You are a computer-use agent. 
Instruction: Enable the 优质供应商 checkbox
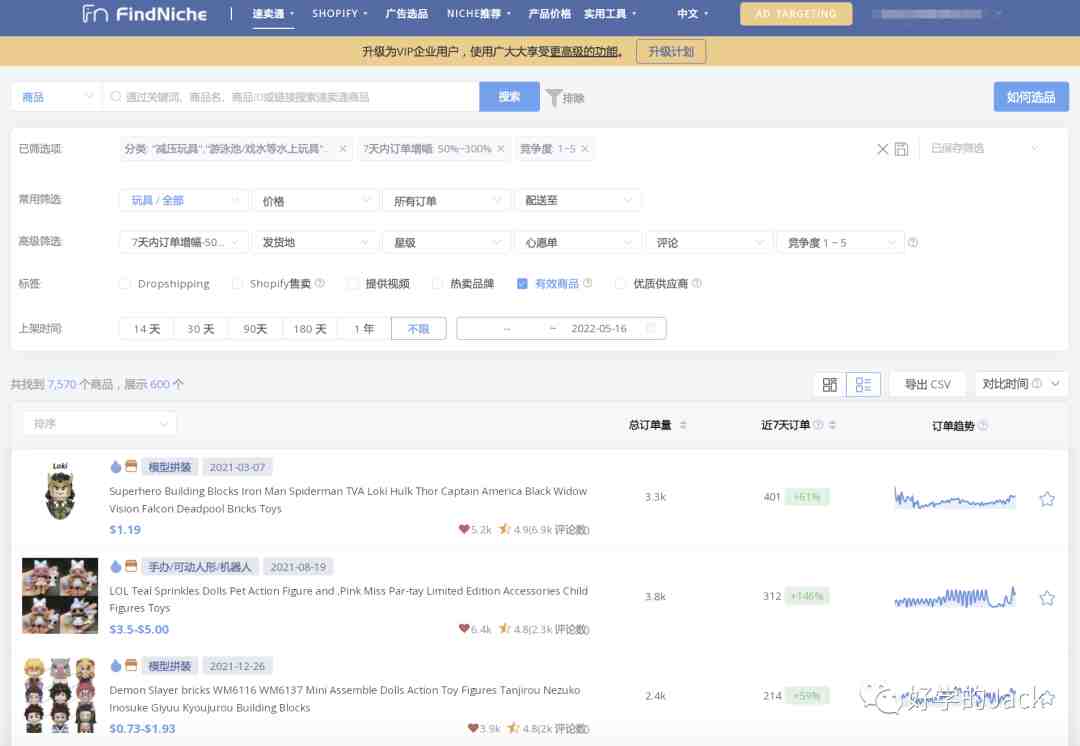point(620,284)
